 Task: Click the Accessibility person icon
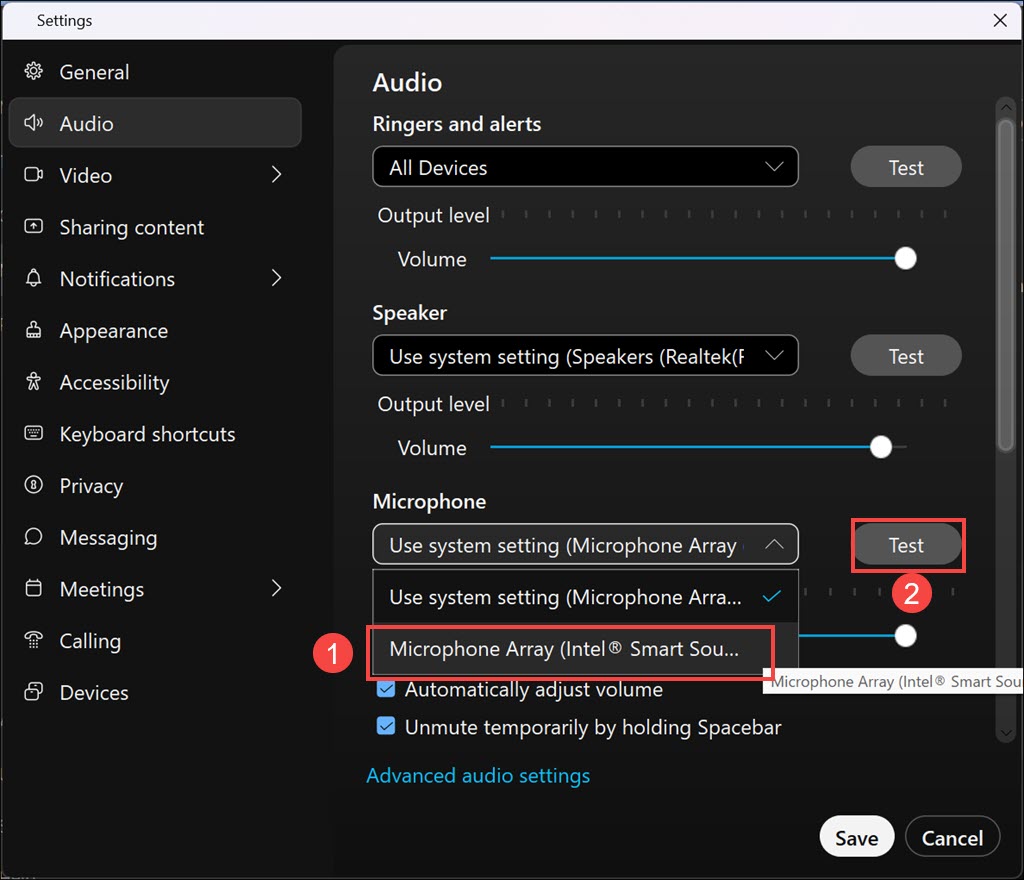pos(34,382)
